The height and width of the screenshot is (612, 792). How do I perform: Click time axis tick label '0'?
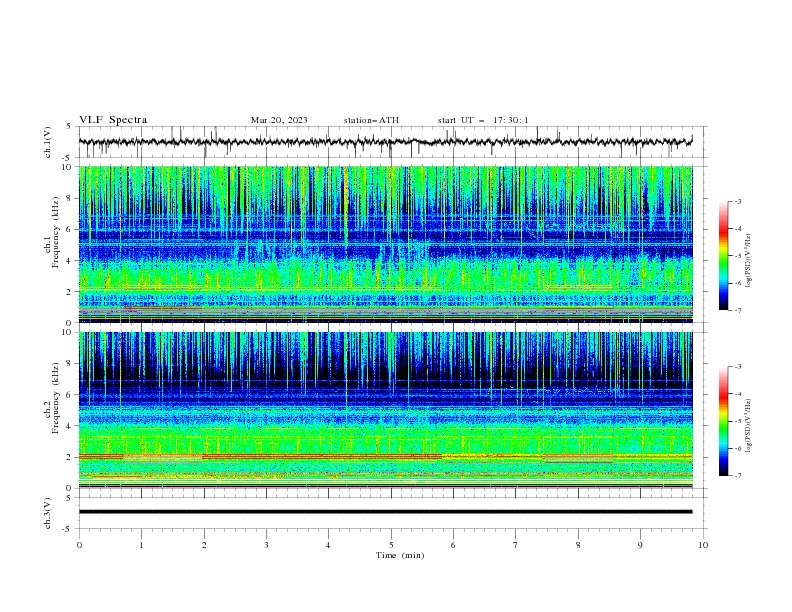click(x=79, y=545)
